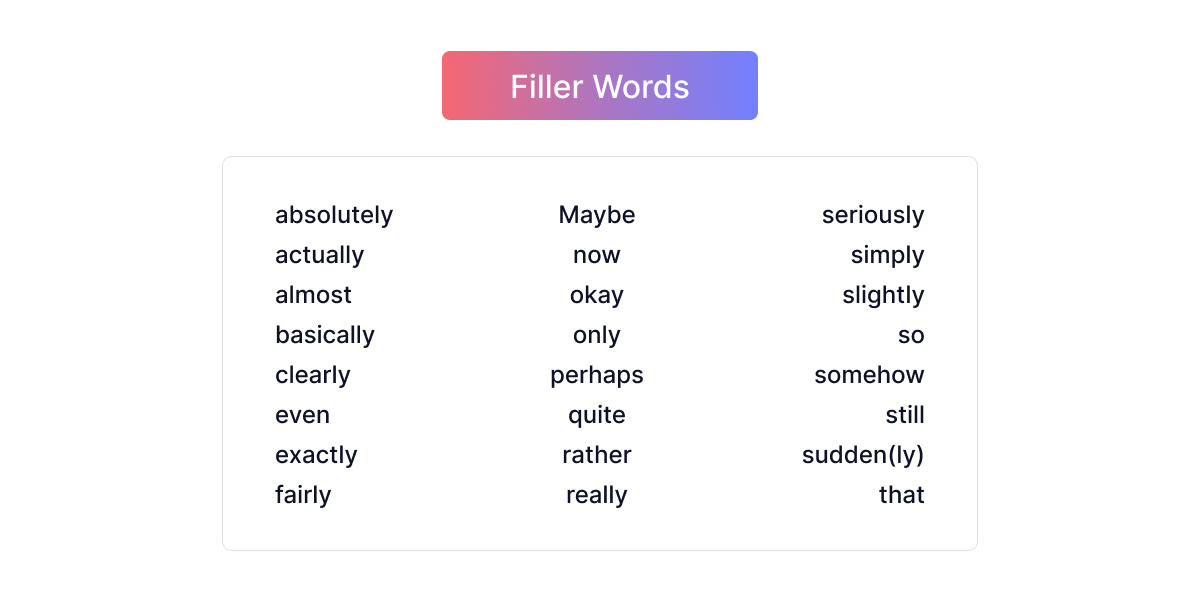Viewport: 1200px width, 606px height.
Task: Click the word "seriously"
Action: point(873,215)
